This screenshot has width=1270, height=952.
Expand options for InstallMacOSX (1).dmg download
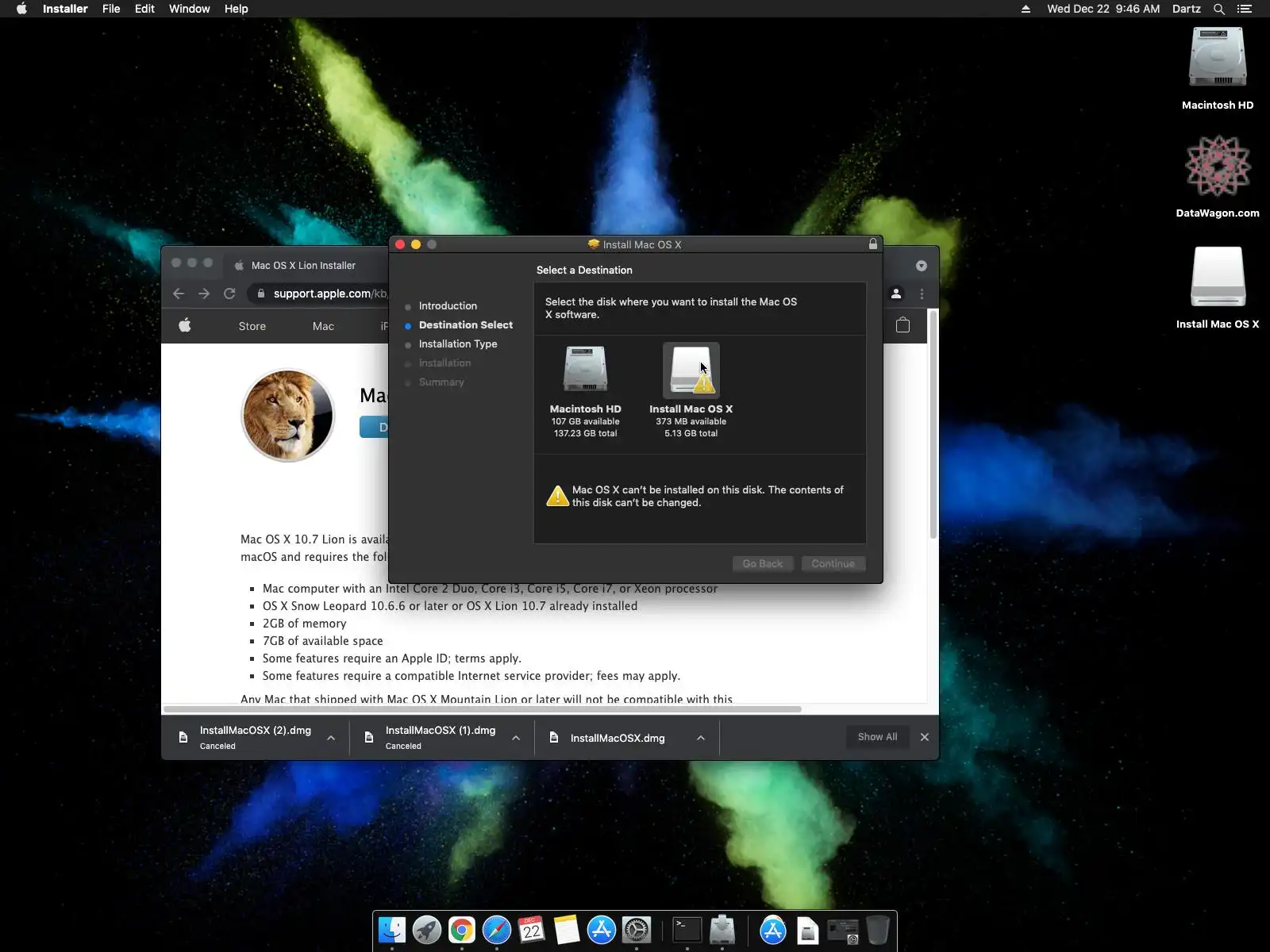click(x=516, y=738)
